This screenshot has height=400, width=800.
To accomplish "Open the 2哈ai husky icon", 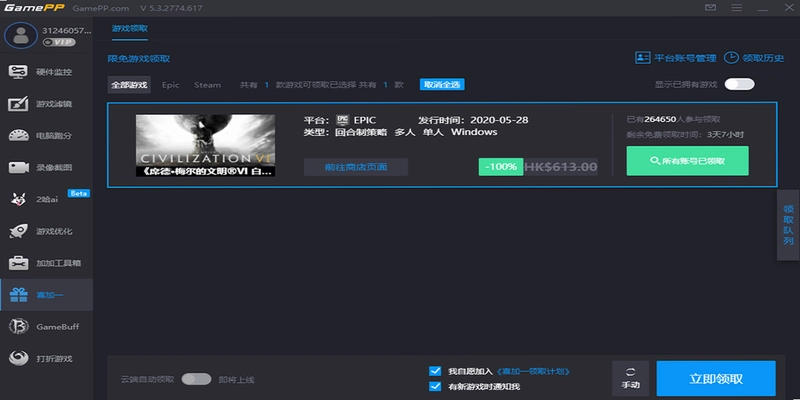I will pos(18,199).
